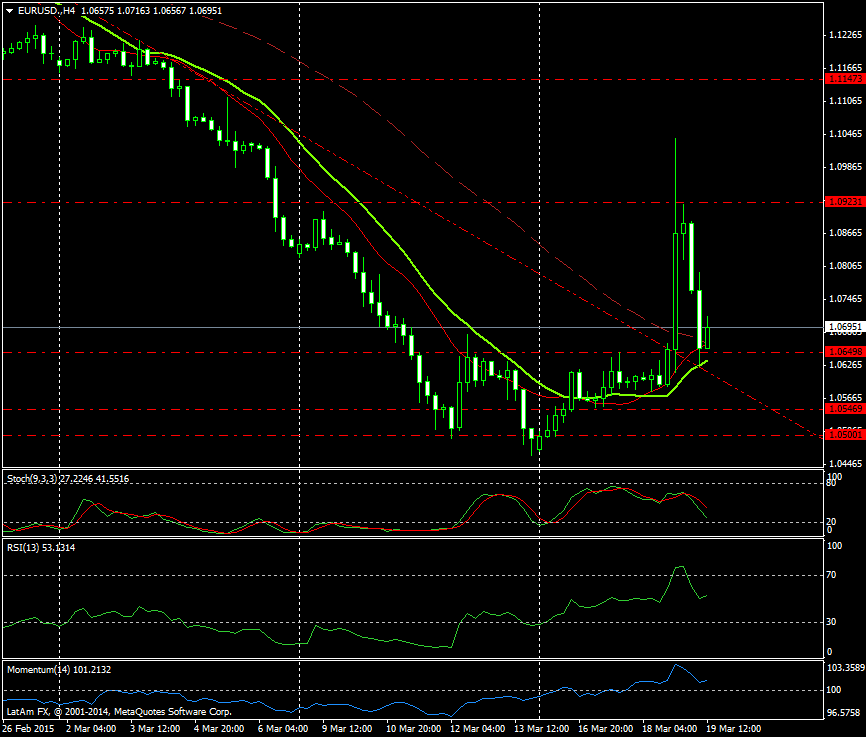Click the 1.12265 value on price scale

(x=845, y=35)
